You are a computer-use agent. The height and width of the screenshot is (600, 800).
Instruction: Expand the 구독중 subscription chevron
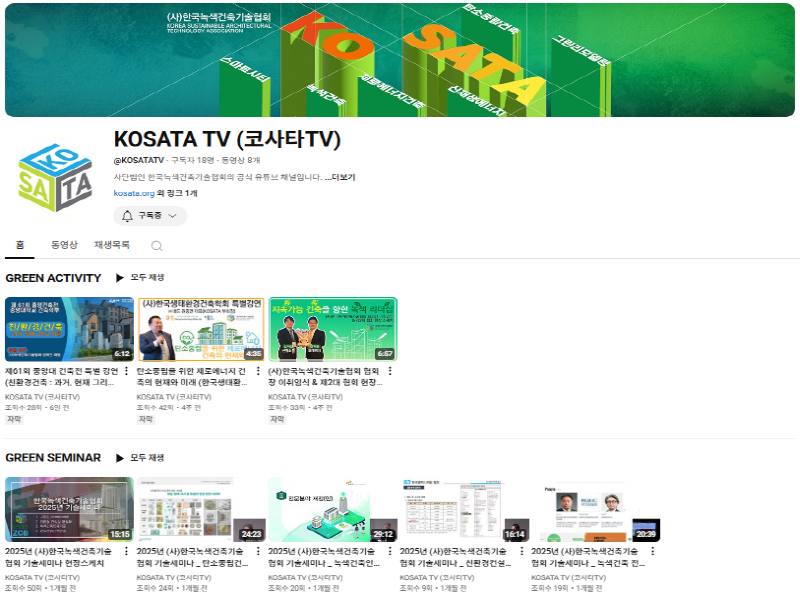pyautogui.click(x=172, y=216)
